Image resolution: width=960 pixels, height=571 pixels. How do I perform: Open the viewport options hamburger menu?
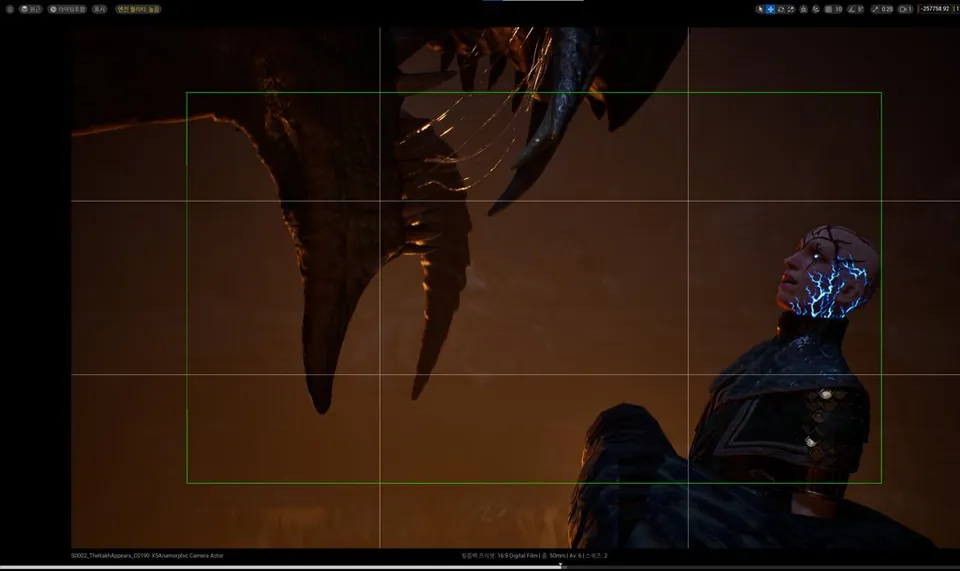point(9,9)
